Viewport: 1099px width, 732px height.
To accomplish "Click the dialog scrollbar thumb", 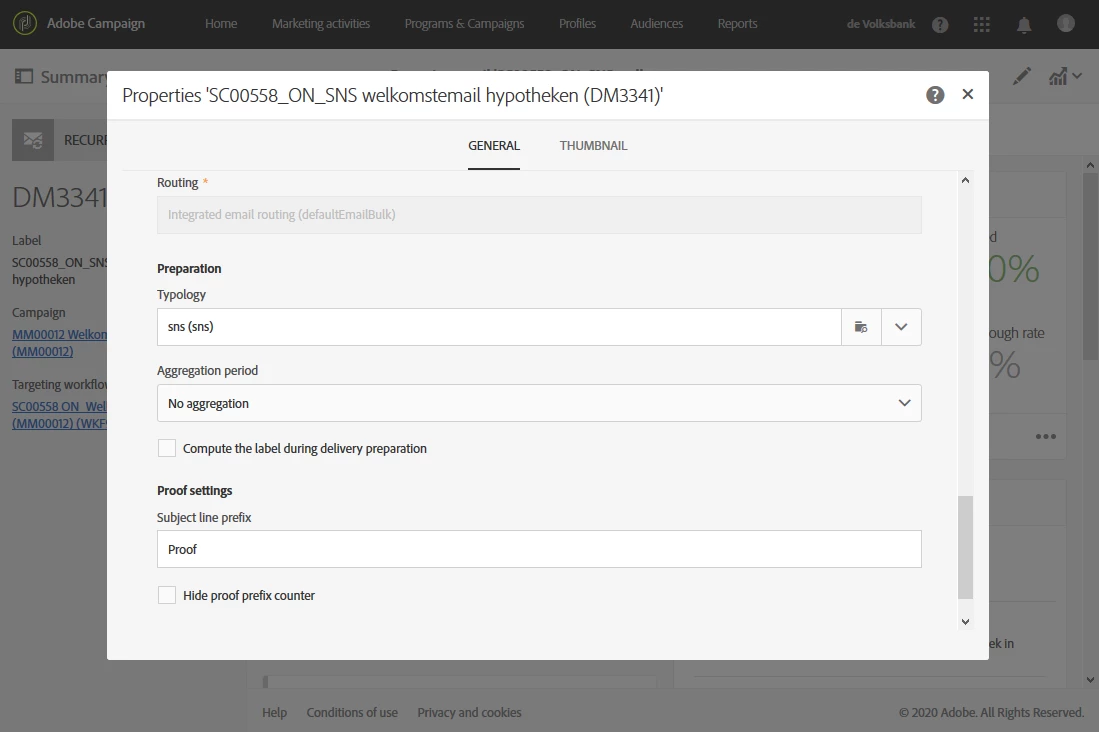I will [965, 548].
